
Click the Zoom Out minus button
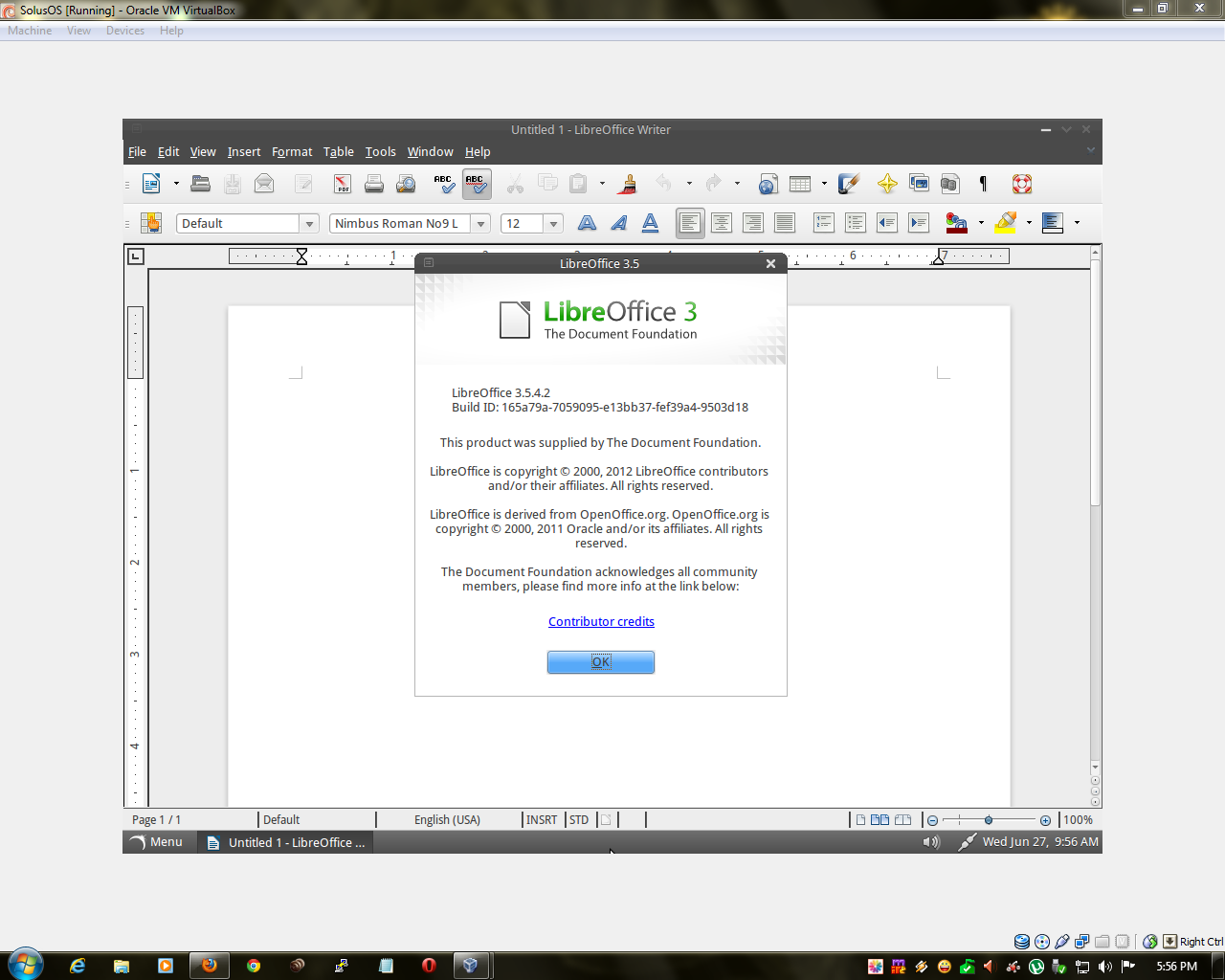click(932, 820)
